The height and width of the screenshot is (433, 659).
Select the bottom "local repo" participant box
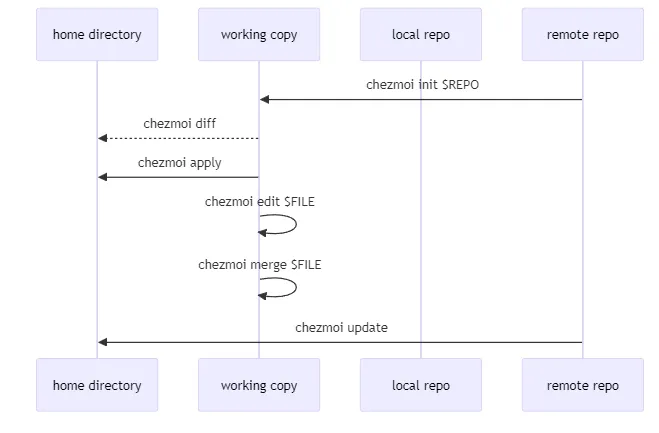[x=421, y=385]
